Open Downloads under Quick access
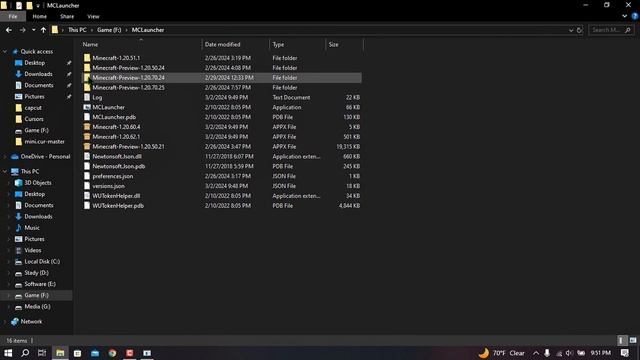Viewport: 640px width, 360px height. pyautogui.click(x=38, y=74)
